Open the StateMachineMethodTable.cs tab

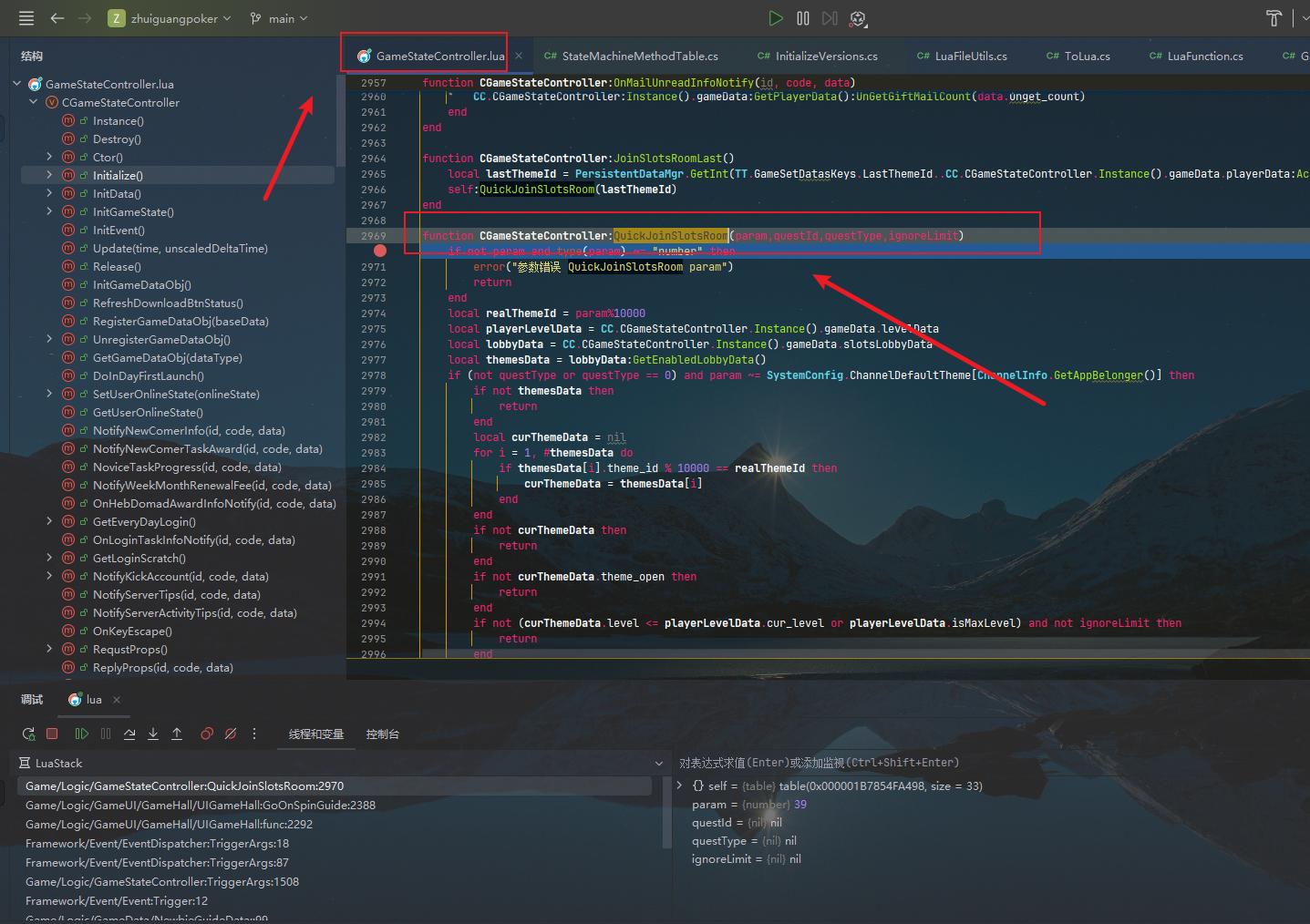pyautogui.click(x=631, y=56)
